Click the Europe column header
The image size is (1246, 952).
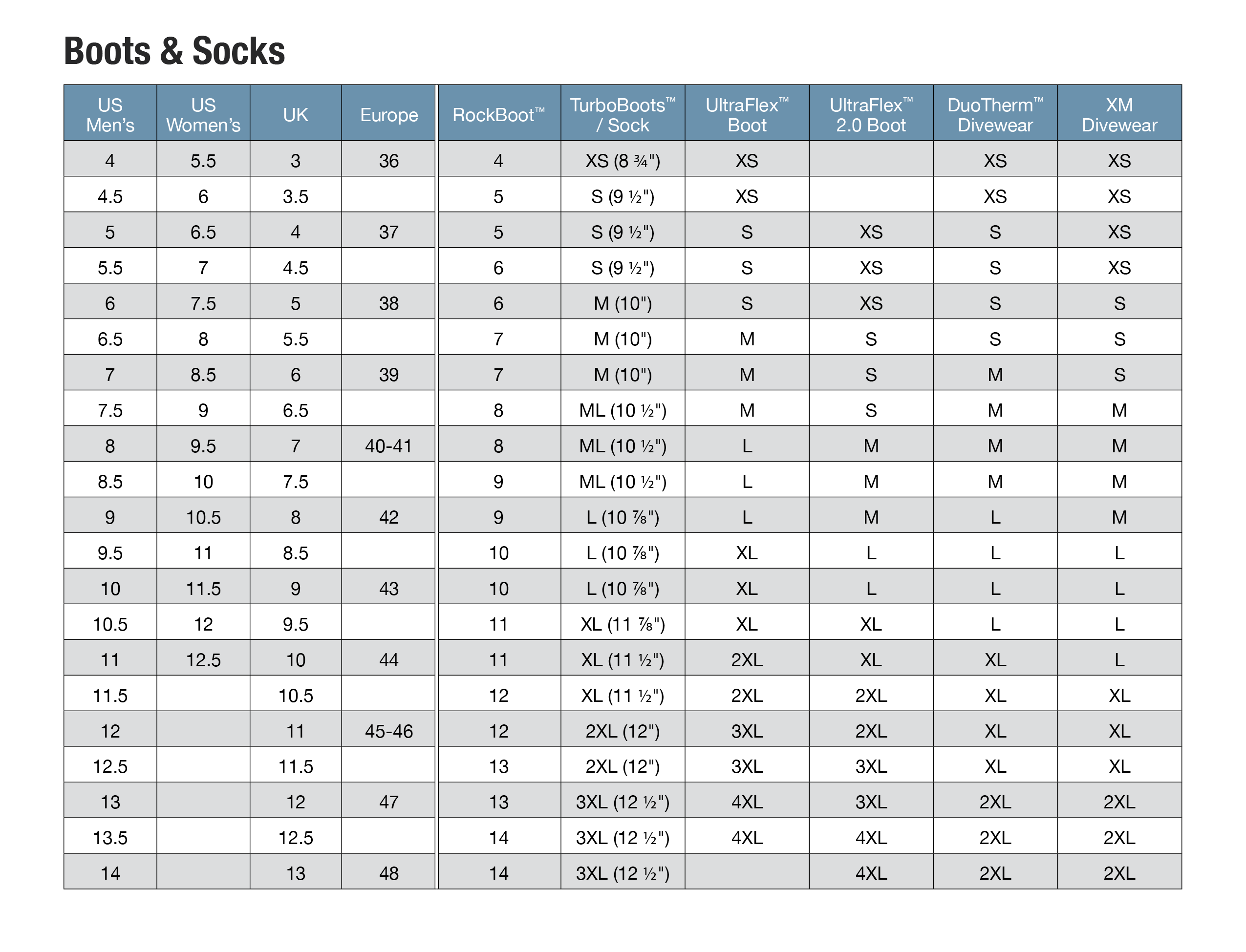point(388,113)
